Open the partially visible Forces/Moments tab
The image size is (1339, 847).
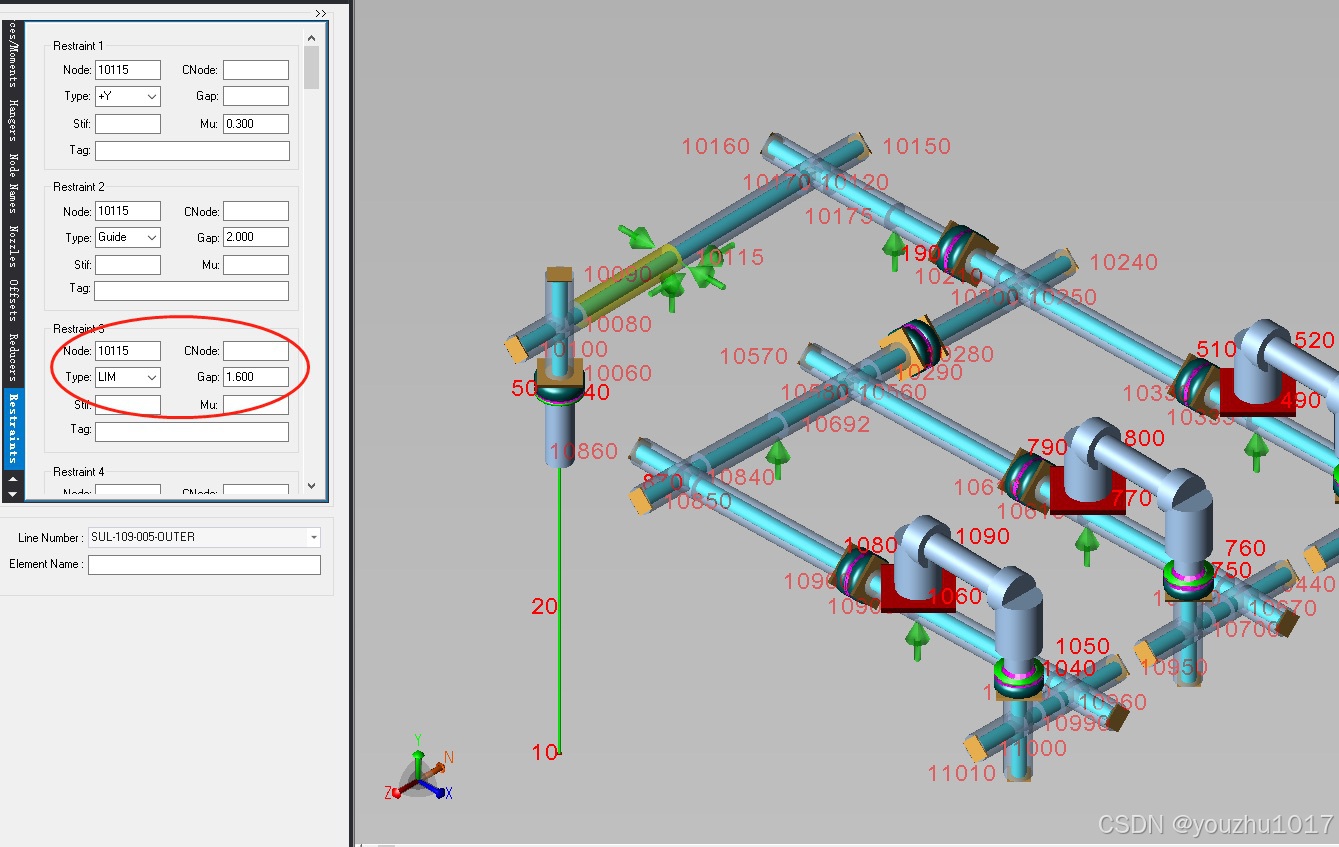click(12, 56)
